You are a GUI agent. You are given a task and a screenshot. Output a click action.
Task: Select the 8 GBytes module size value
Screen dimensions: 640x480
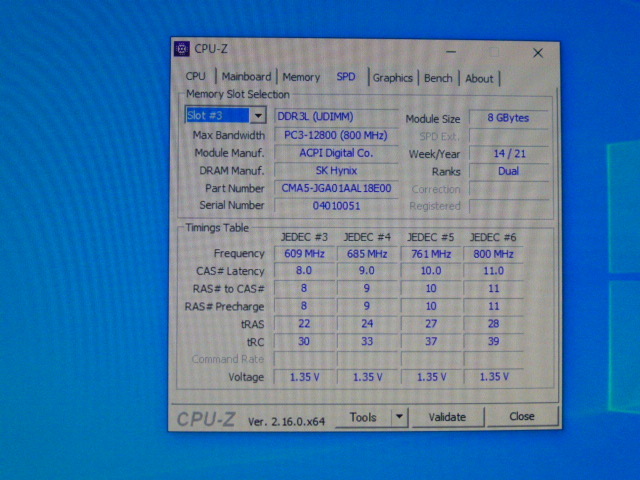click(x=508, y=118)
